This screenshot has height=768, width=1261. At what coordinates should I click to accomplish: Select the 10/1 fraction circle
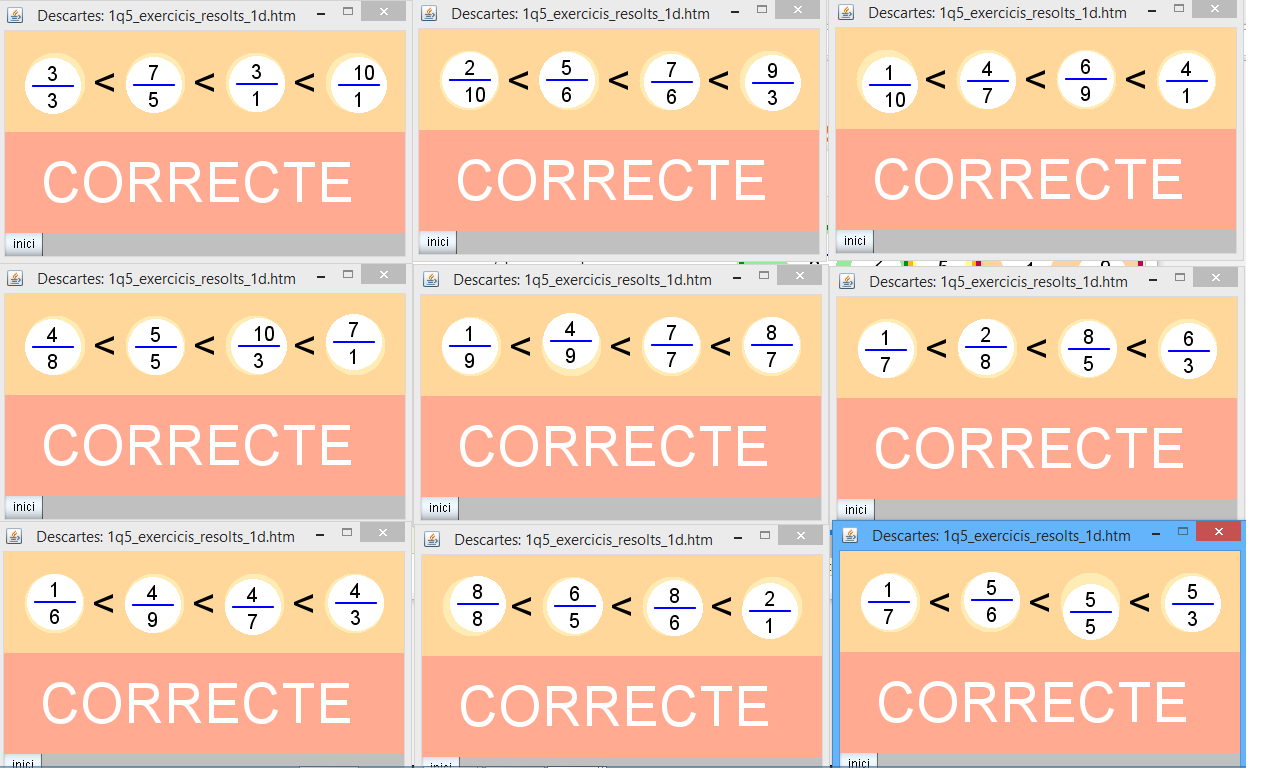click(x=357, y=84)
